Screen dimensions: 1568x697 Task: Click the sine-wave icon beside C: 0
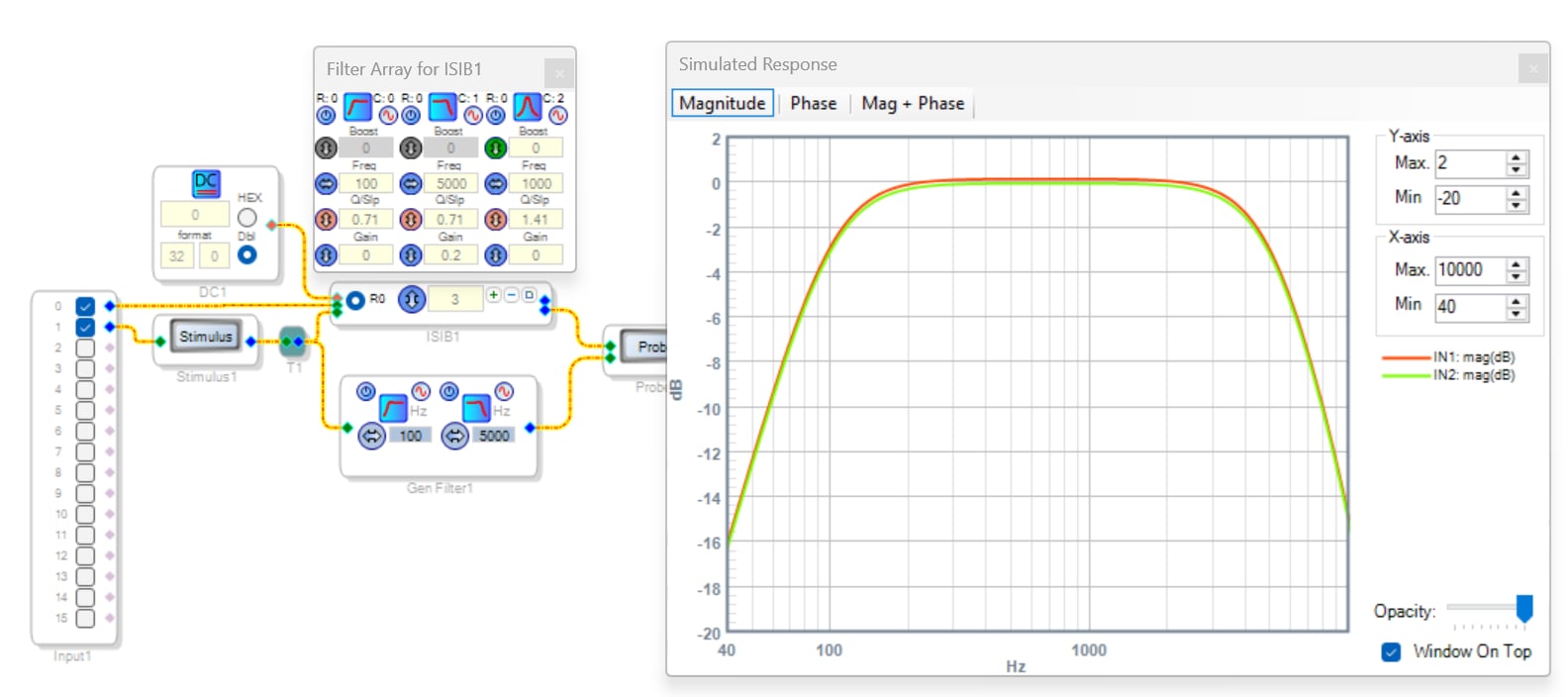pyautogui.click(x=388, y=115)
